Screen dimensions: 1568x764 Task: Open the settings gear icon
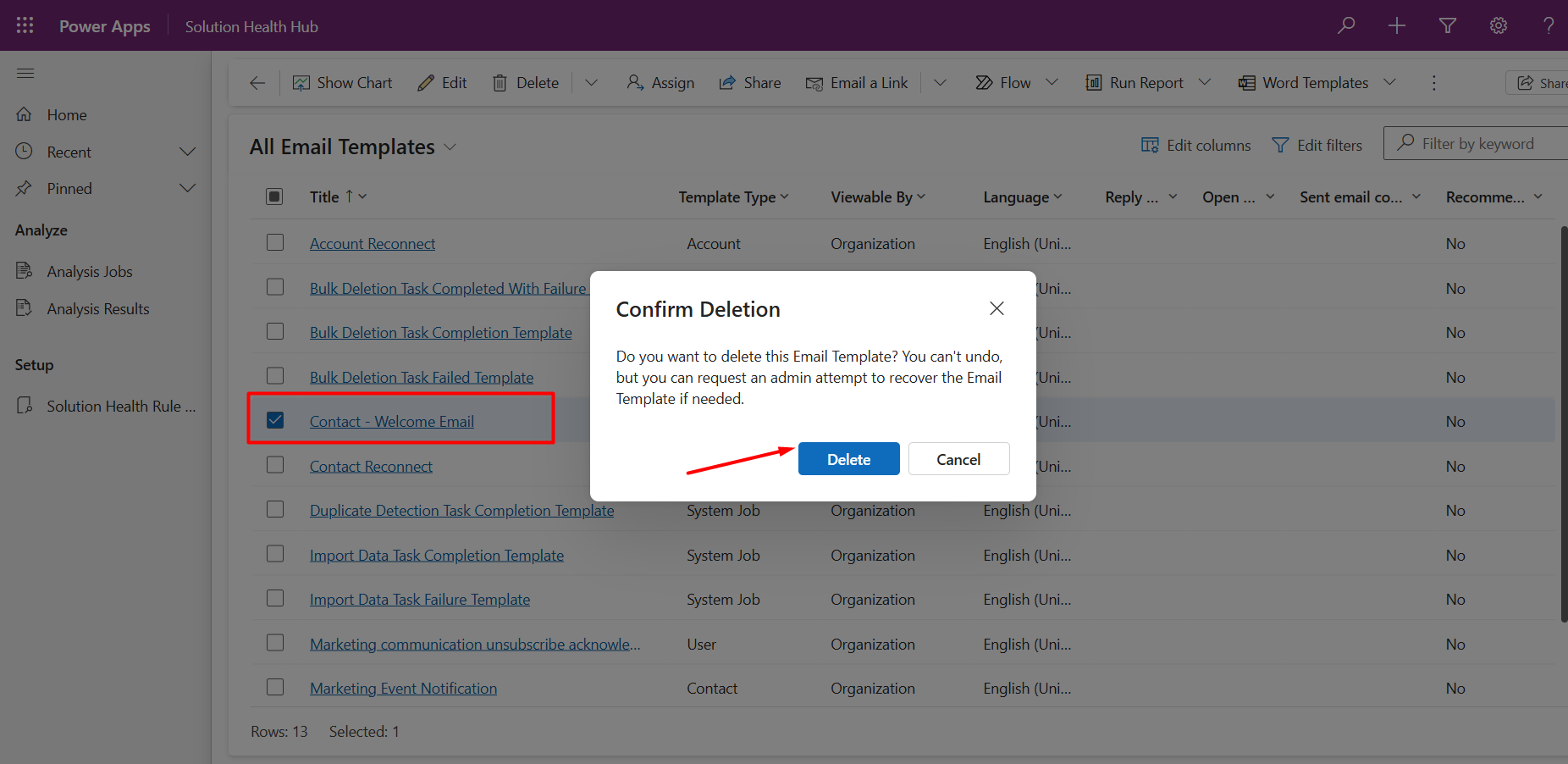[x=1499, y=25]
